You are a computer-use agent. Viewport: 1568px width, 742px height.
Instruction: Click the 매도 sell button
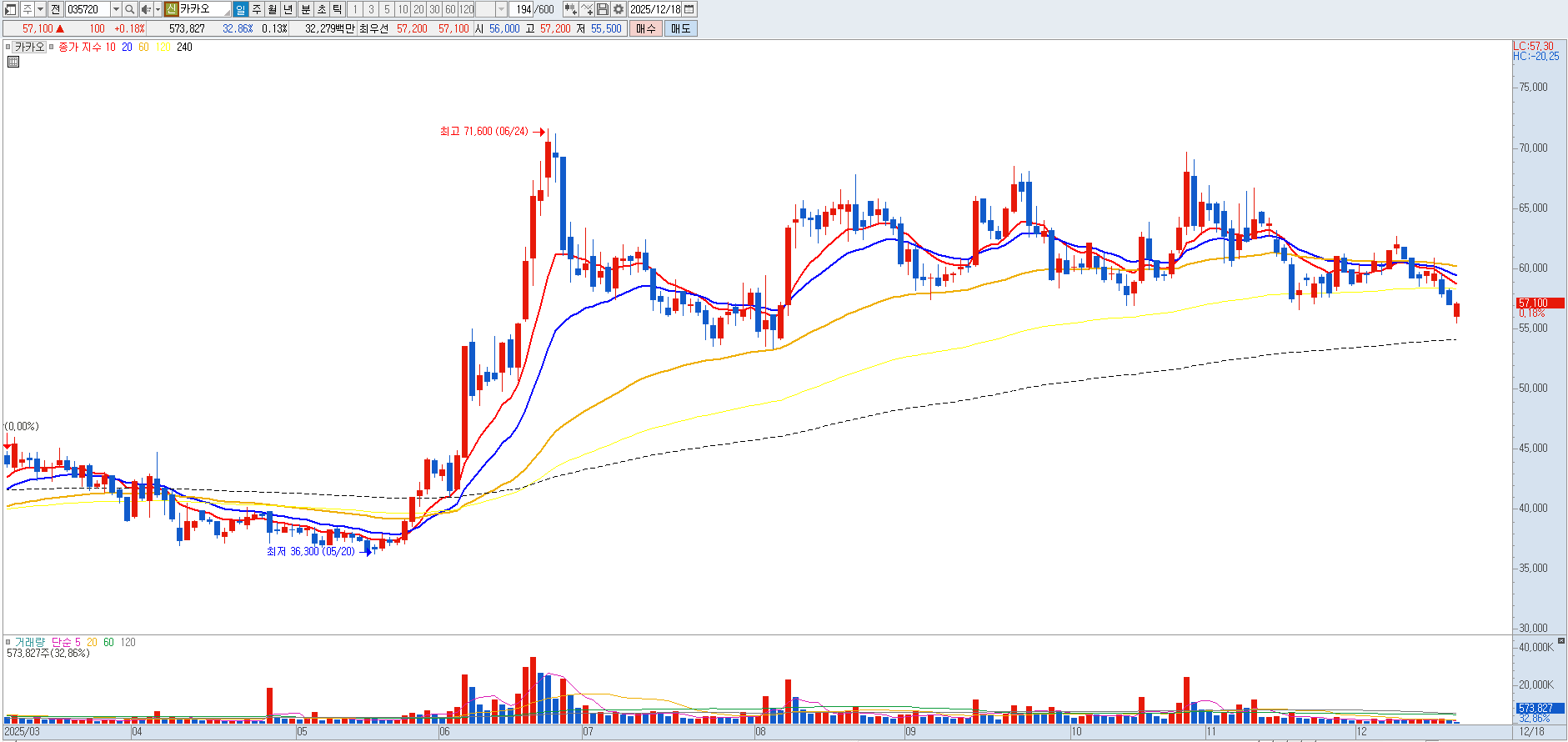680,28
